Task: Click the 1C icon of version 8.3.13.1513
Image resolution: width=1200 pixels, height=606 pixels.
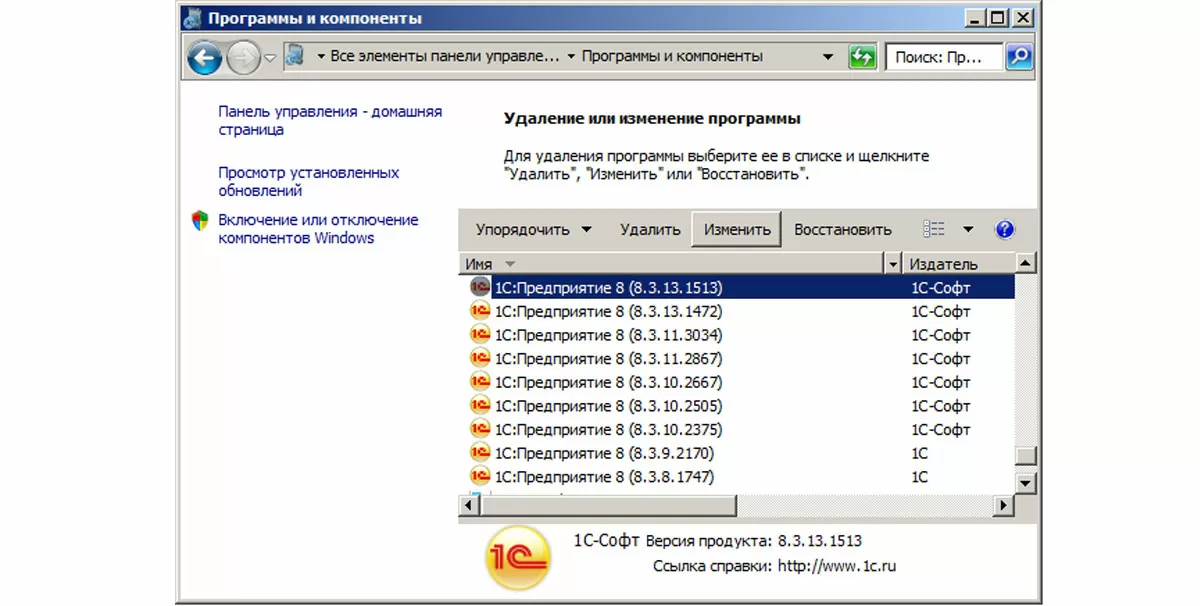Action: 480,287
